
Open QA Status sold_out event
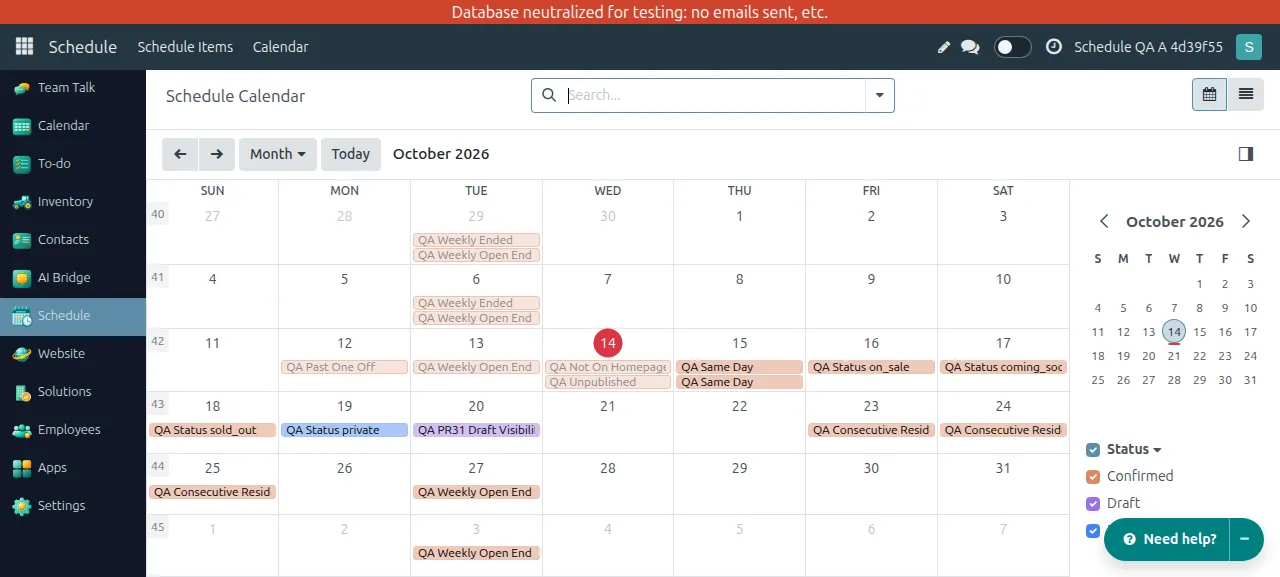pyautogui.click(x=212, y=430)
